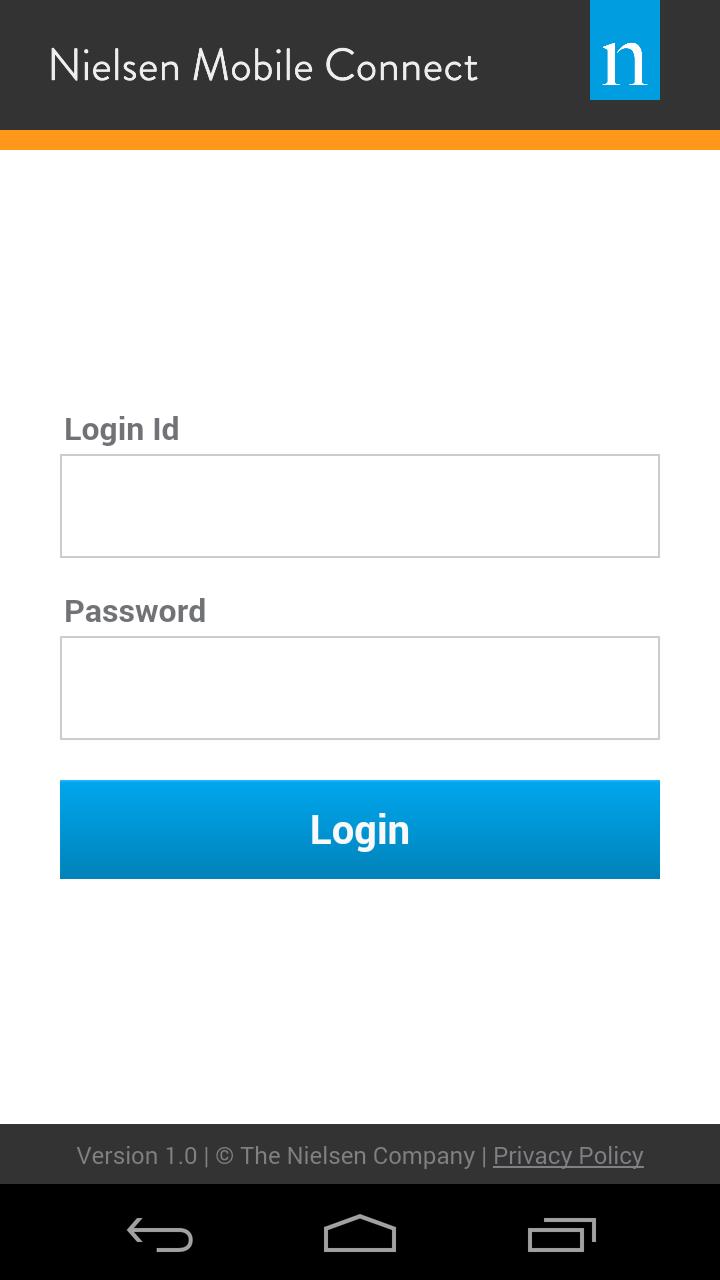Click the word "Connect" in header title
This screenshot has height=1280, width=720.
click(402, 66)
